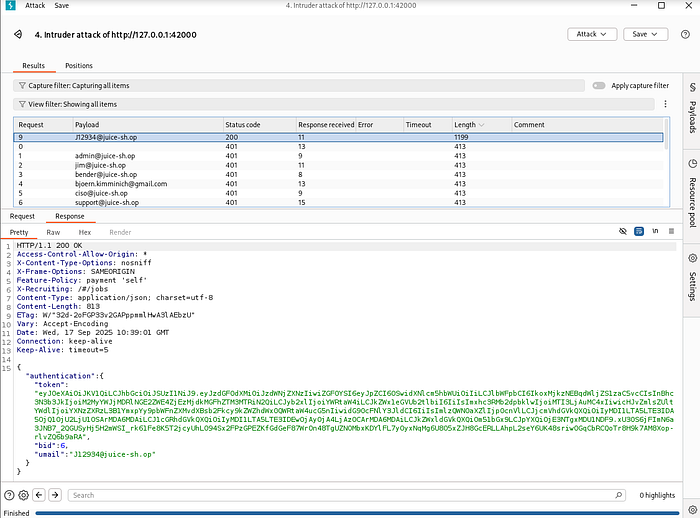The width and height of the screenshot is (700, 518).
Task: Click the view filter funnel icon
Action: tap(22, 104)
